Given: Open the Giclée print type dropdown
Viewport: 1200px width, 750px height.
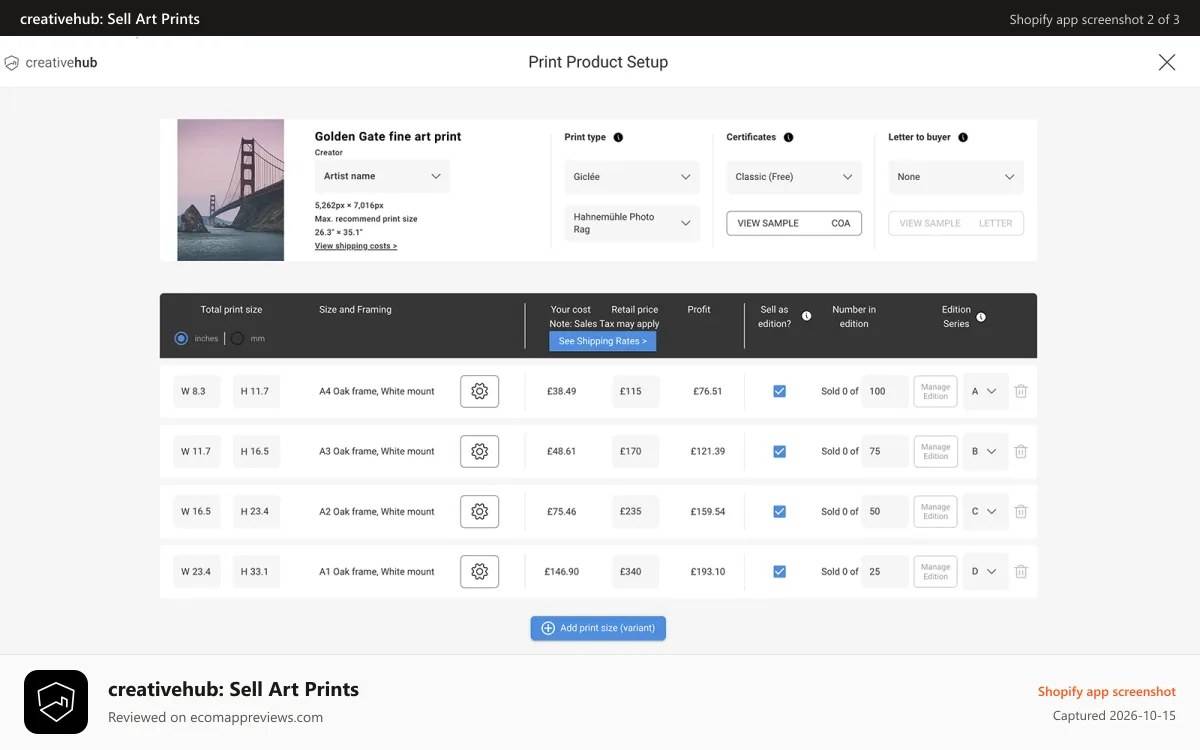Looking at the screenshot, I should click(632, 177).
